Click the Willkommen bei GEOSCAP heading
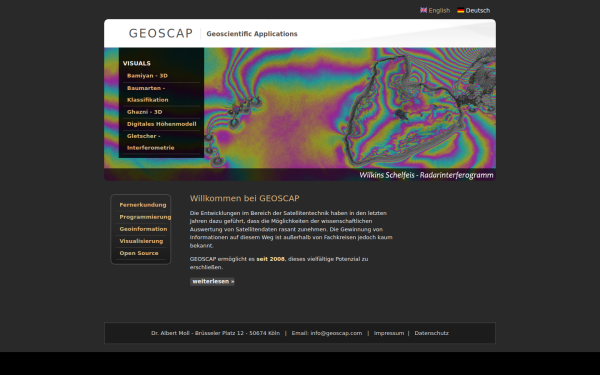This screenshot has width=600, height=375. [245, 198]
